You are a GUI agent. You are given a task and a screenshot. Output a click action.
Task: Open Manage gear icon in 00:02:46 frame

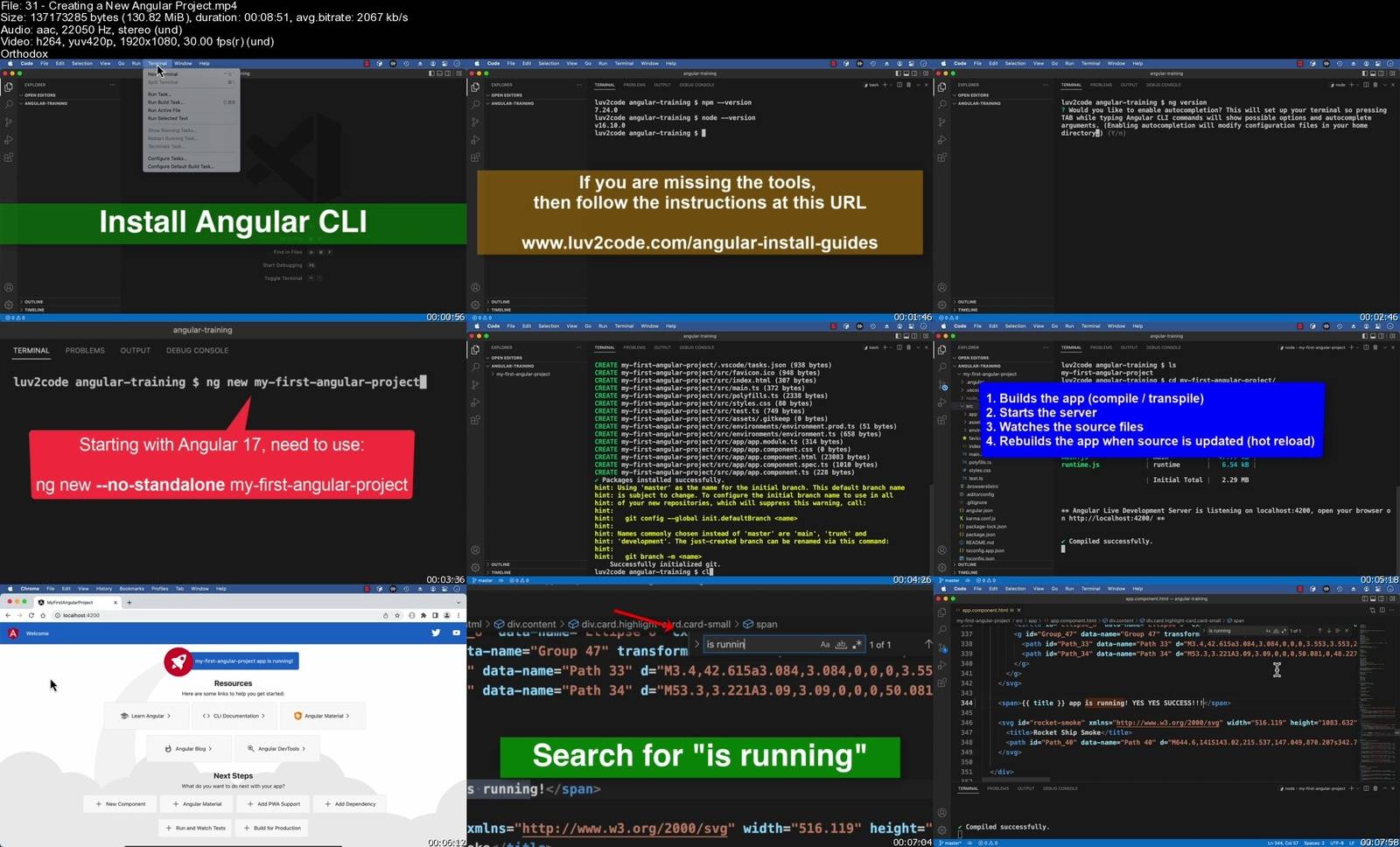[x=941, y=305]
